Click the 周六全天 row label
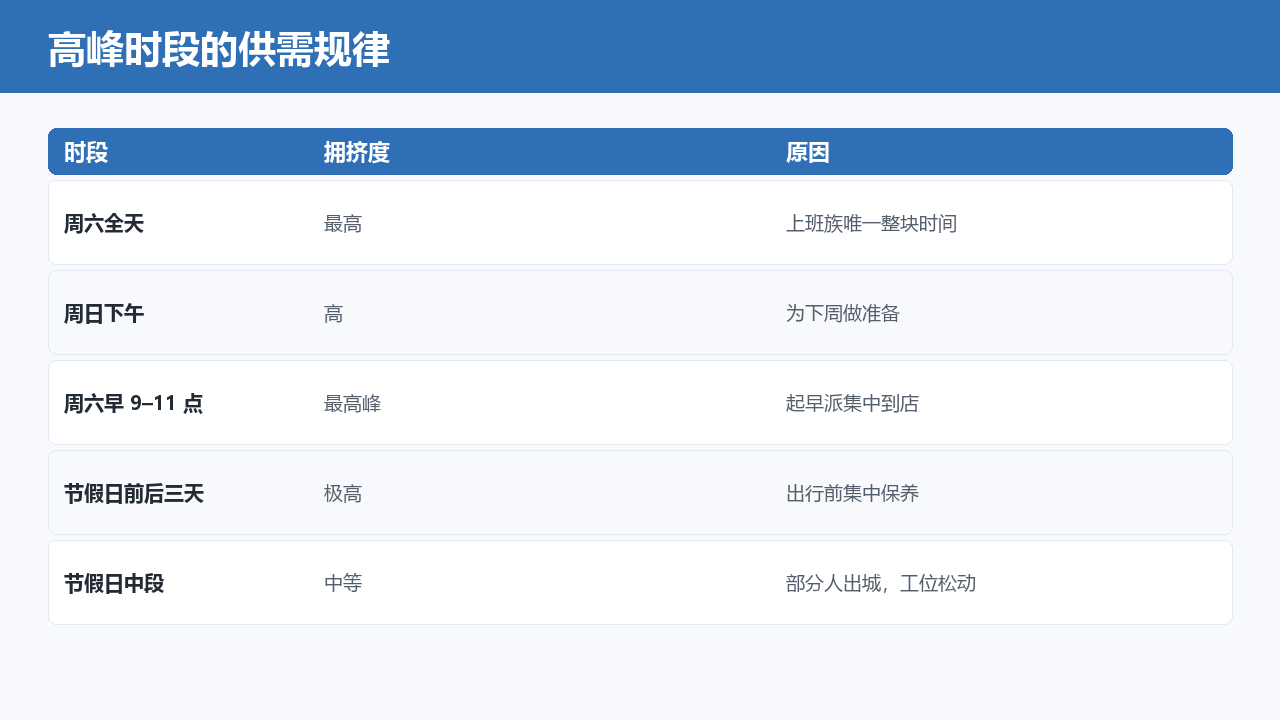The width and height of the screenshot is (1280, 720). click(x=104, y=224)
